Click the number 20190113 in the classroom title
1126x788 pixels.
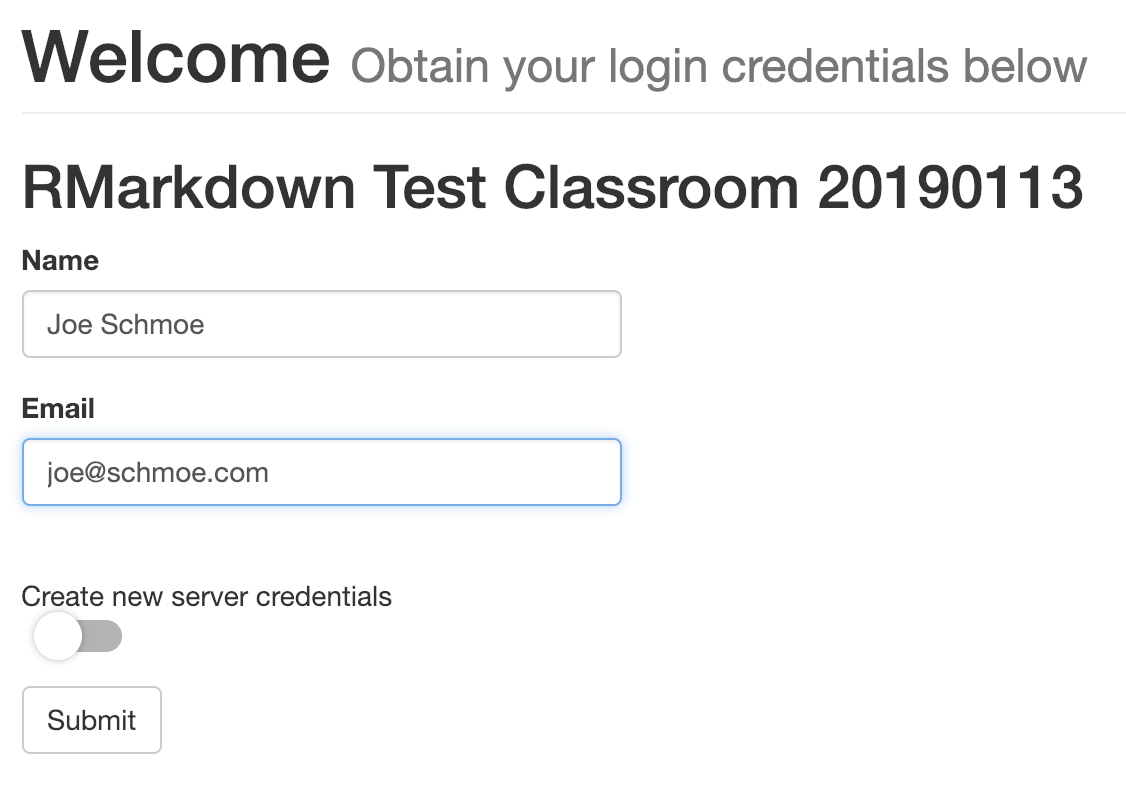(x=951, y=187)
